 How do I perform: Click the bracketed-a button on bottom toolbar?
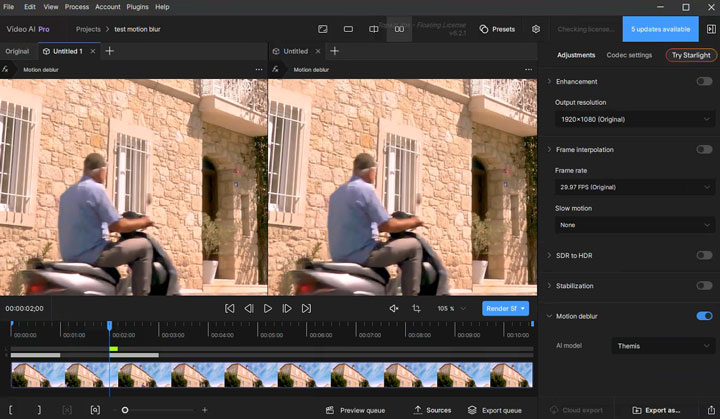(x=95, y=410)
